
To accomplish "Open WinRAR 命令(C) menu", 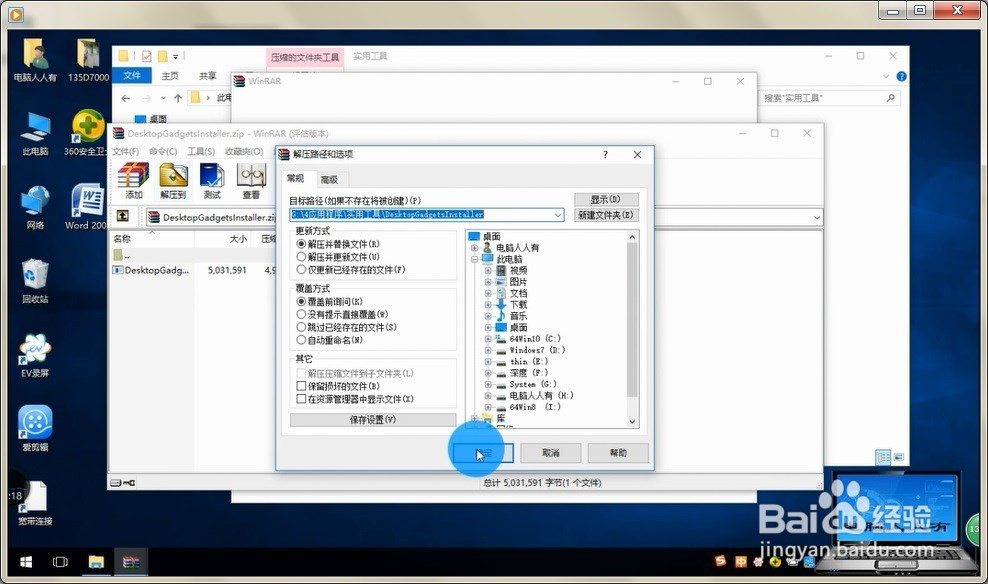I will pos(163,152).
